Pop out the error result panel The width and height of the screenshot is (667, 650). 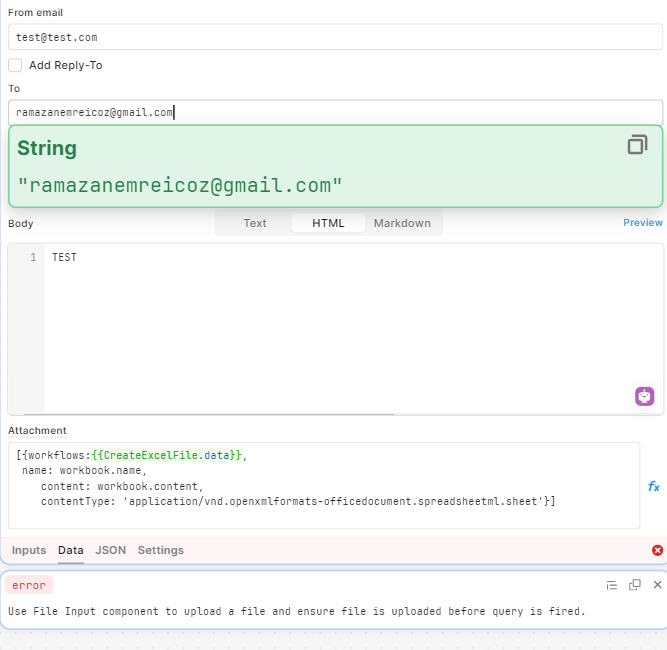tap(634, 585)
